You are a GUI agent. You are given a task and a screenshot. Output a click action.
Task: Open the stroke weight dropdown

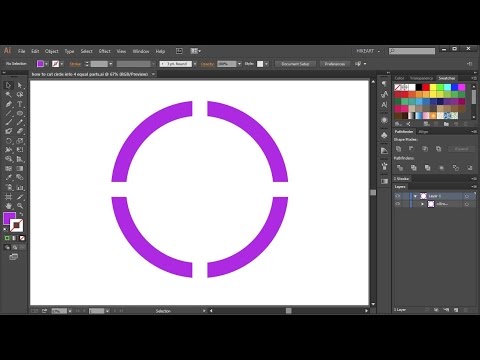coord(111,64)
